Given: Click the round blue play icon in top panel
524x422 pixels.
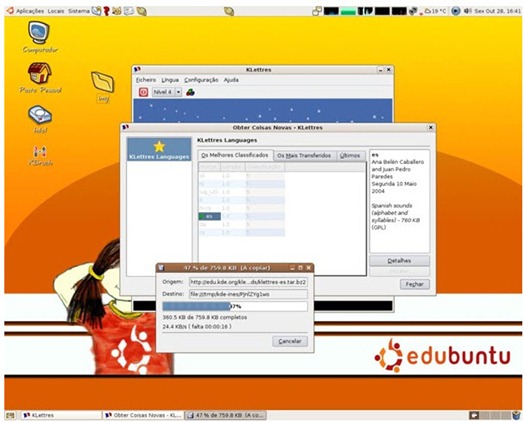Looking at the screenshot, I should [x=455, y=11].
